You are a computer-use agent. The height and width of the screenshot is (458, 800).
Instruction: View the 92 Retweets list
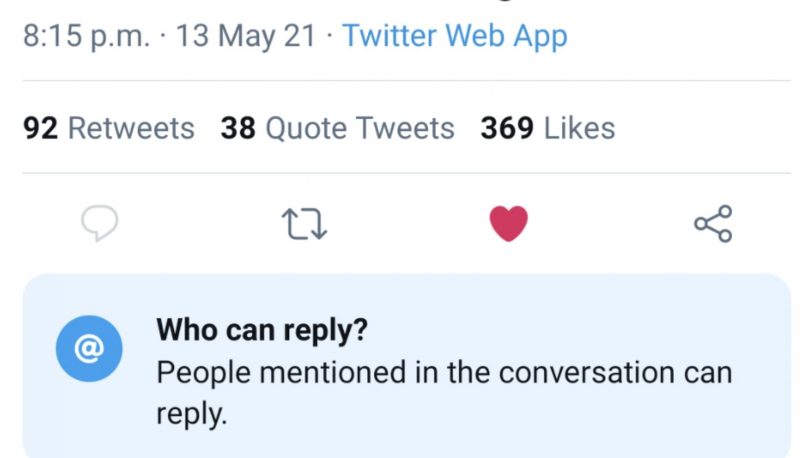pyautogui.click(x=109, y=128)
